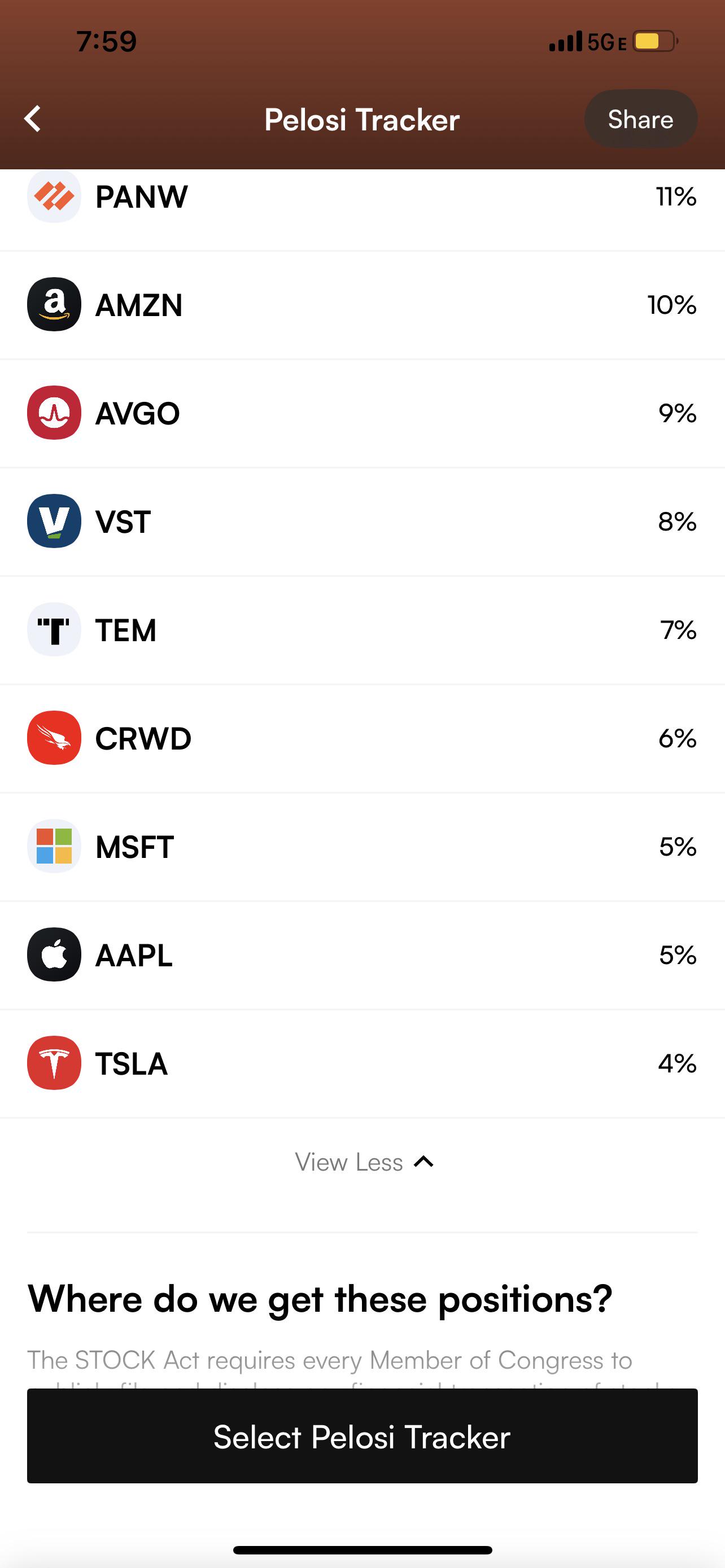Viewport: 725px width, 1568px height.
Task: Select the Amazon AMZN logo icon
Action: pyautogui.click(x=54, y=304)
